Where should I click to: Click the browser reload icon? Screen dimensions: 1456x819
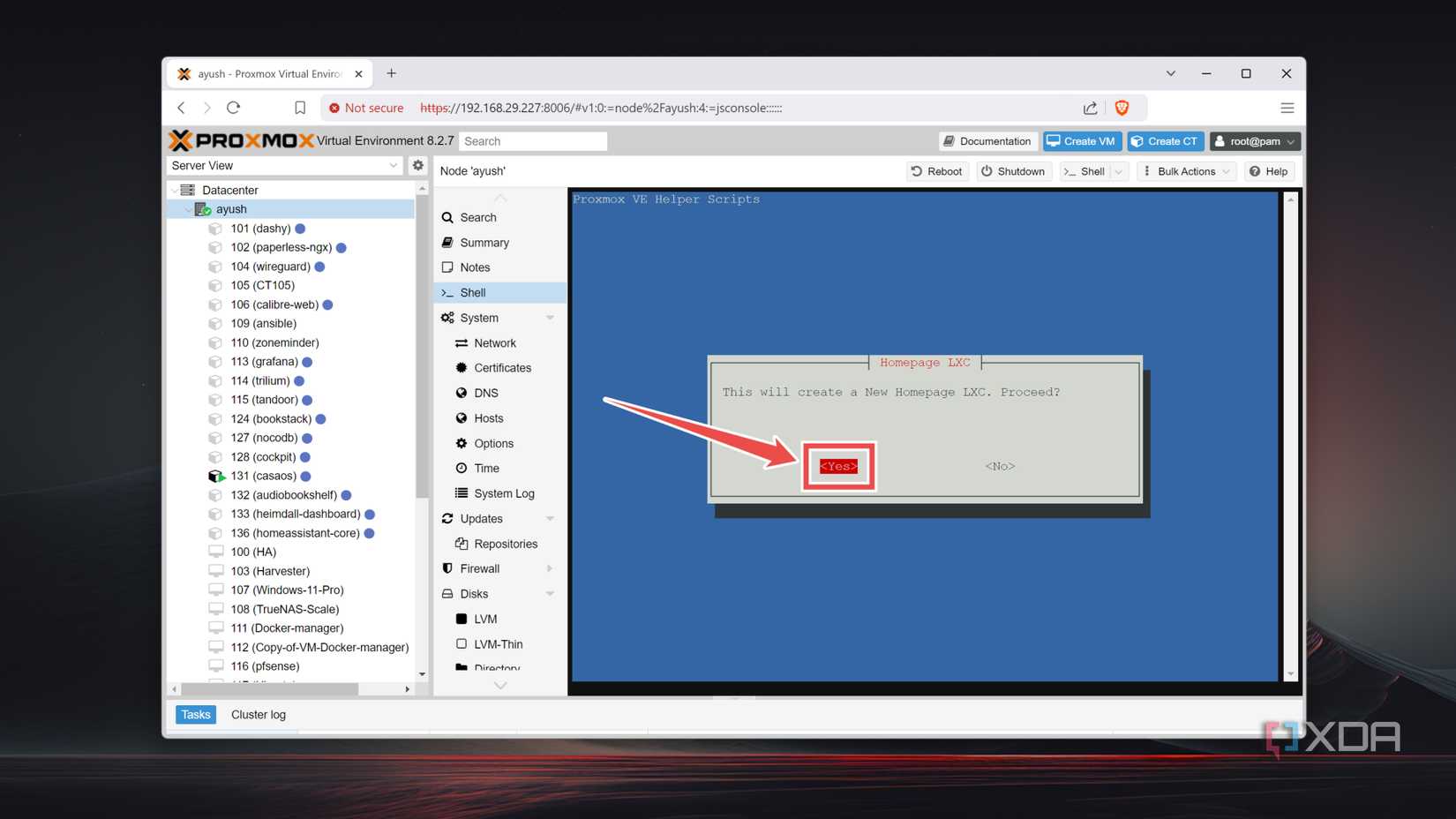tap(233, 108)
